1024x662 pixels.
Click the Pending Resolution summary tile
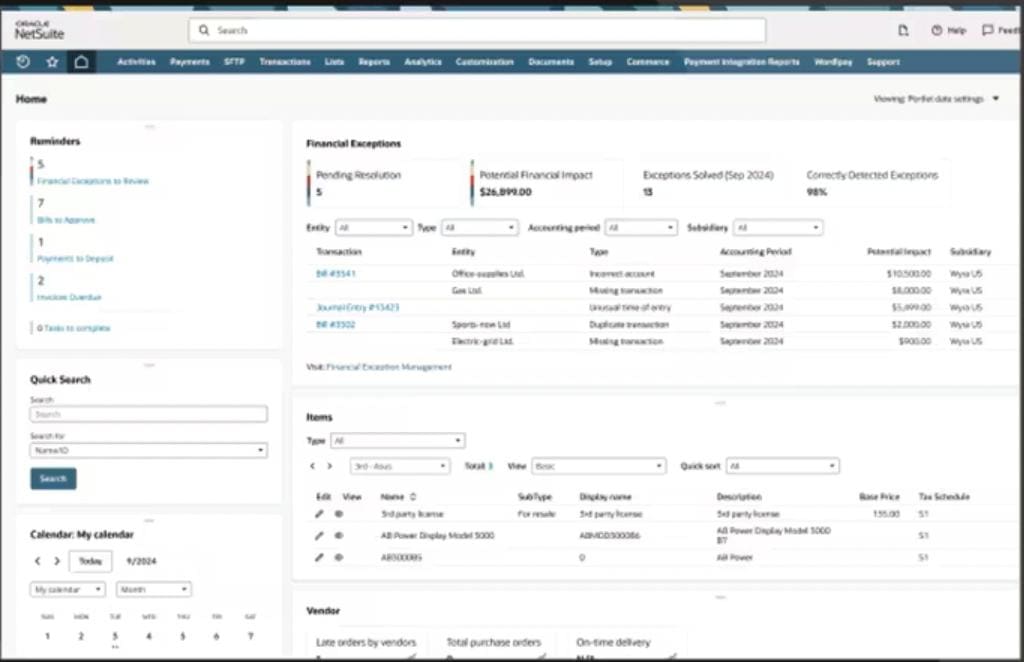coord(382,183)
